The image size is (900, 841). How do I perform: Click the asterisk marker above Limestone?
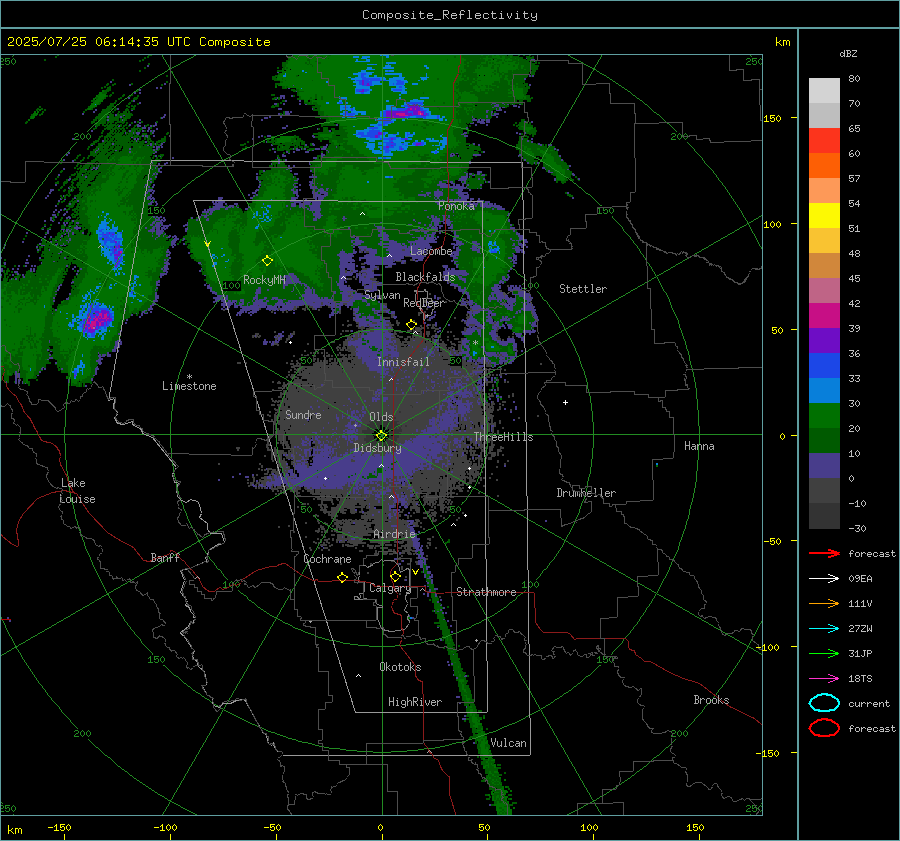coord(189,377)
